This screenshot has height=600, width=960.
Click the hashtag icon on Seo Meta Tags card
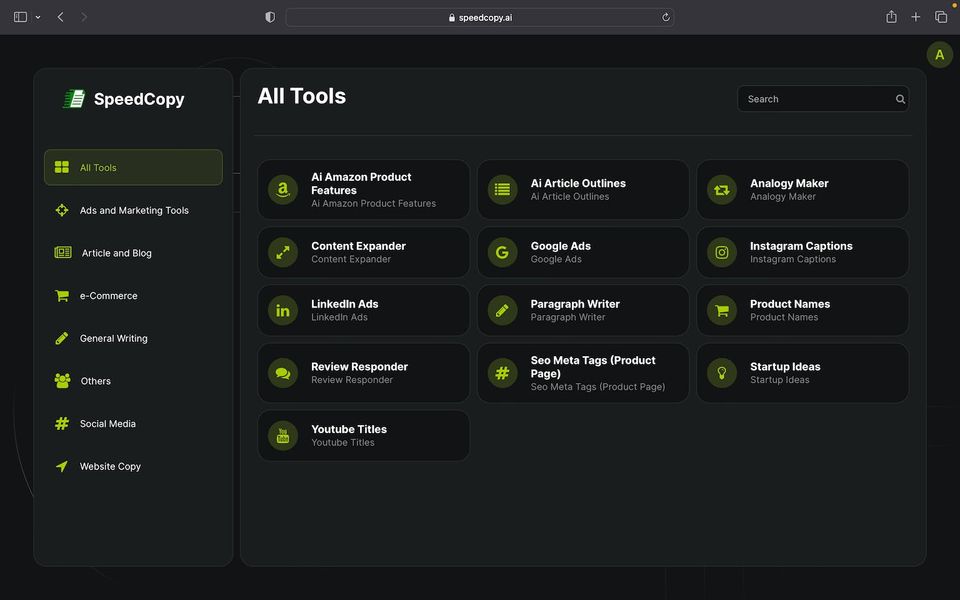click(502, 373)
